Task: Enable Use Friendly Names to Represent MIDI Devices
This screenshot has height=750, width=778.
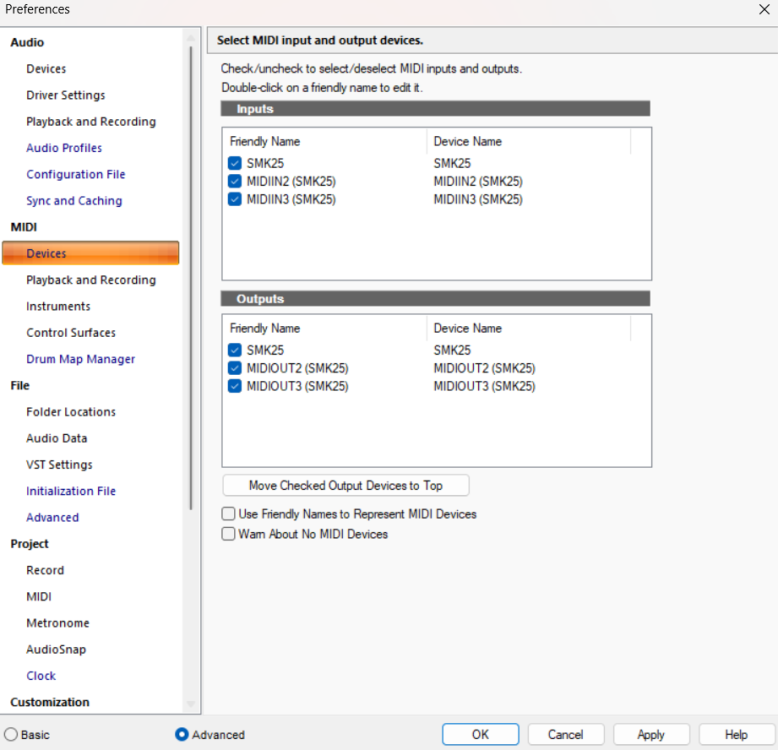Action: coord(228,514)
